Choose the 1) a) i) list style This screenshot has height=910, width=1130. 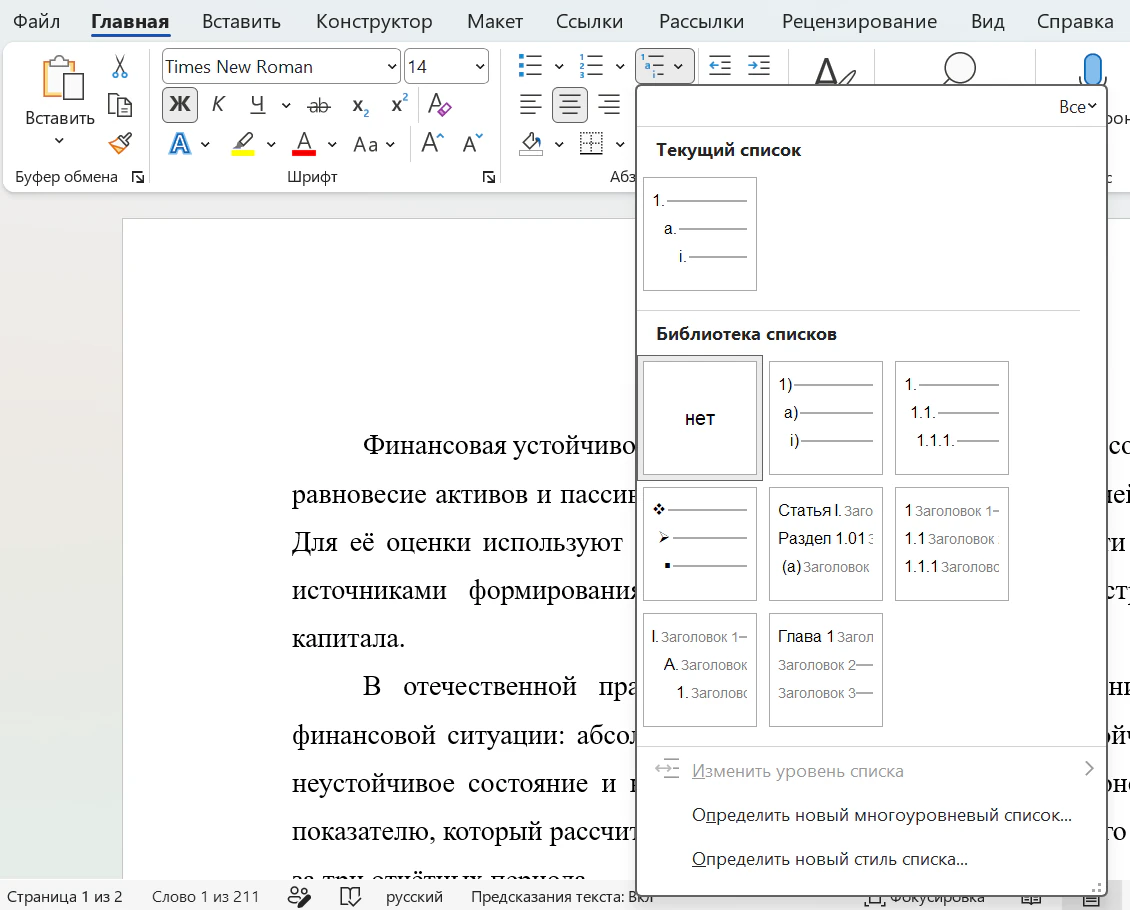click(x=826, y=418)
